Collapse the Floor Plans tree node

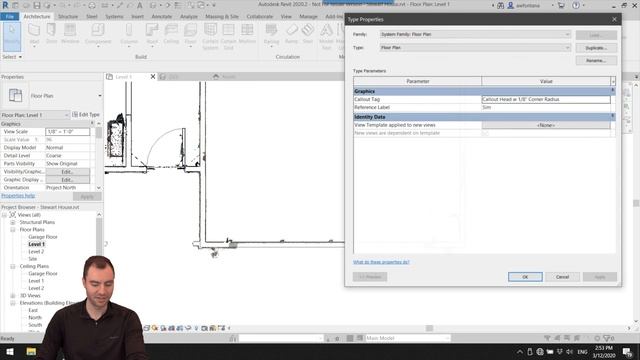tap(13, 230)
